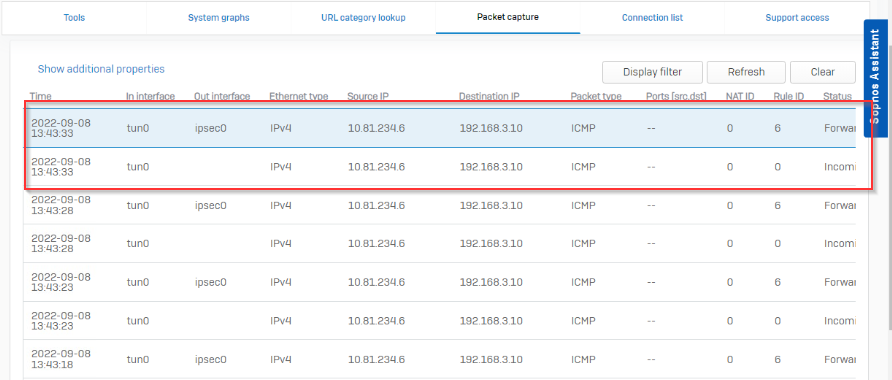Select the Packet capture tab
The image size is (892, 380).
tap(507, 17)
